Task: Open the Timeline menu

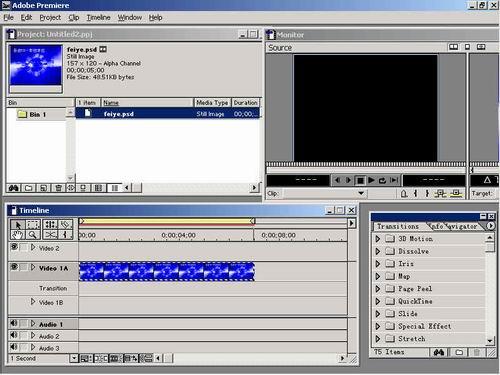Action: [98, 17]
